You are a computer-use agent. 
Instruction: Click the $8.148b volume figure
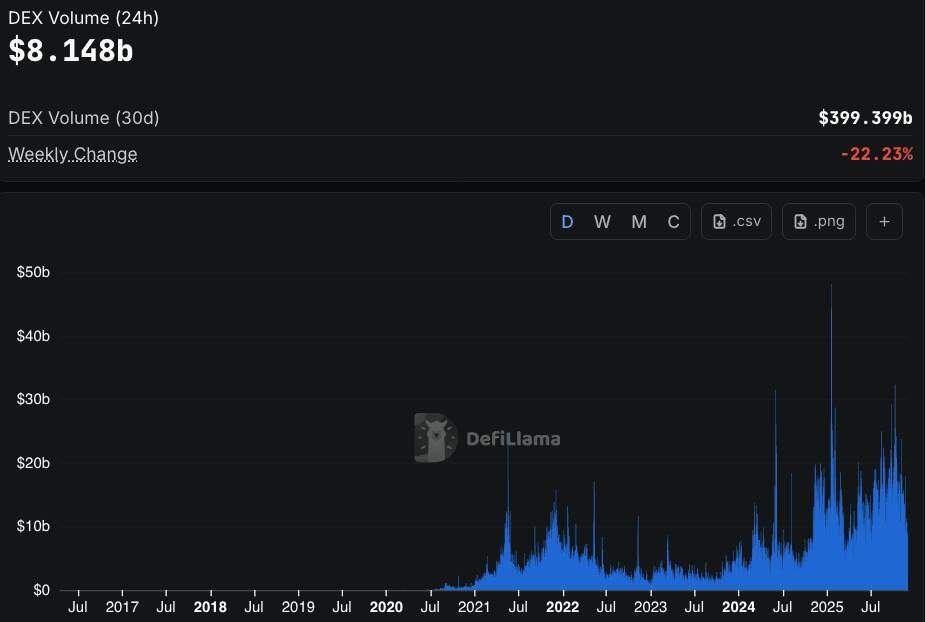point(71,51)
